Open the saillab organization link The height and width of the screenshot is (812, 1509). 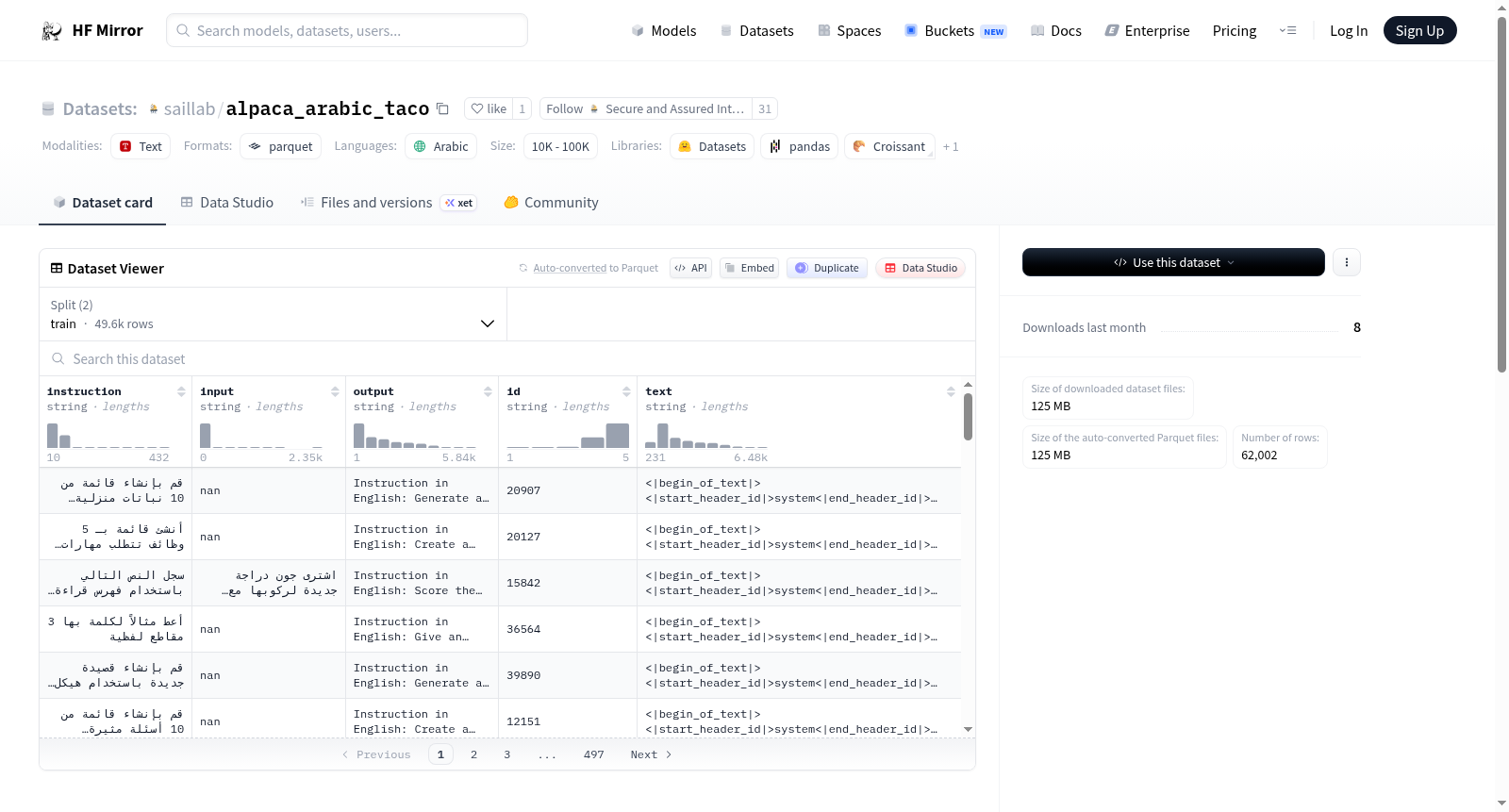coord(190,109)
